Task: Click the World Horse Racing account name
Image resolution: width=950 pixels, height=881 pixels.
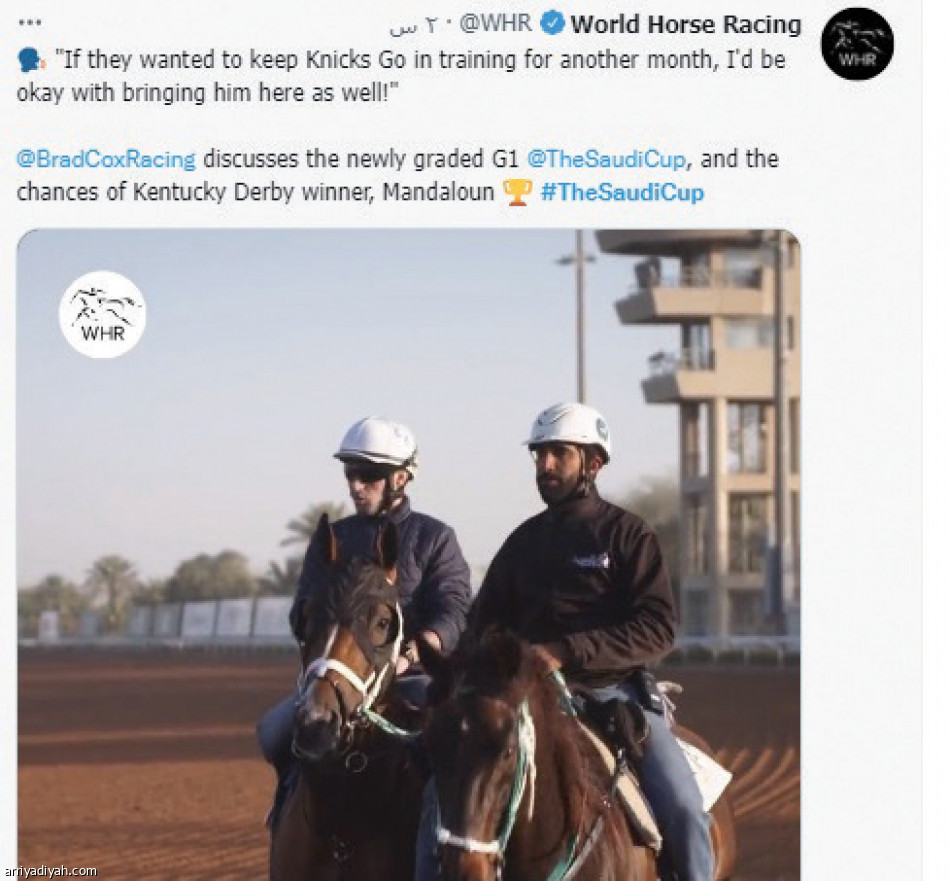Action: tap(686, 25)
